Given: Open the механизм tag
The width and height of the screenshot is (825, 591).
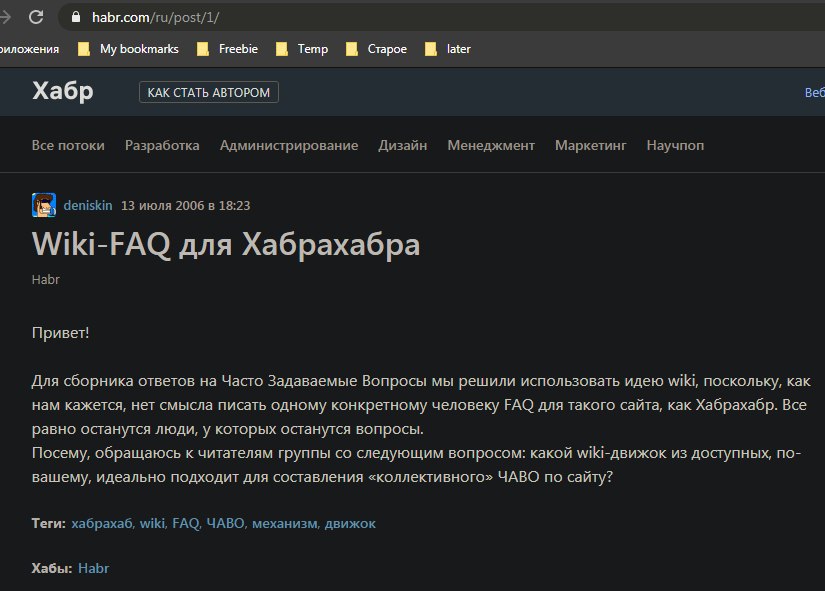Looking at the screenshot, I should click(285, 523).
